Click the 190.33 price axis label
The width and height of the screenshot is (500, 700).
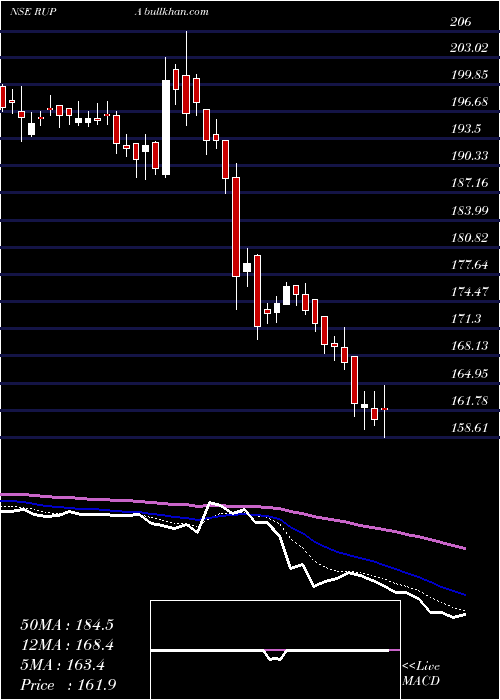469,156
